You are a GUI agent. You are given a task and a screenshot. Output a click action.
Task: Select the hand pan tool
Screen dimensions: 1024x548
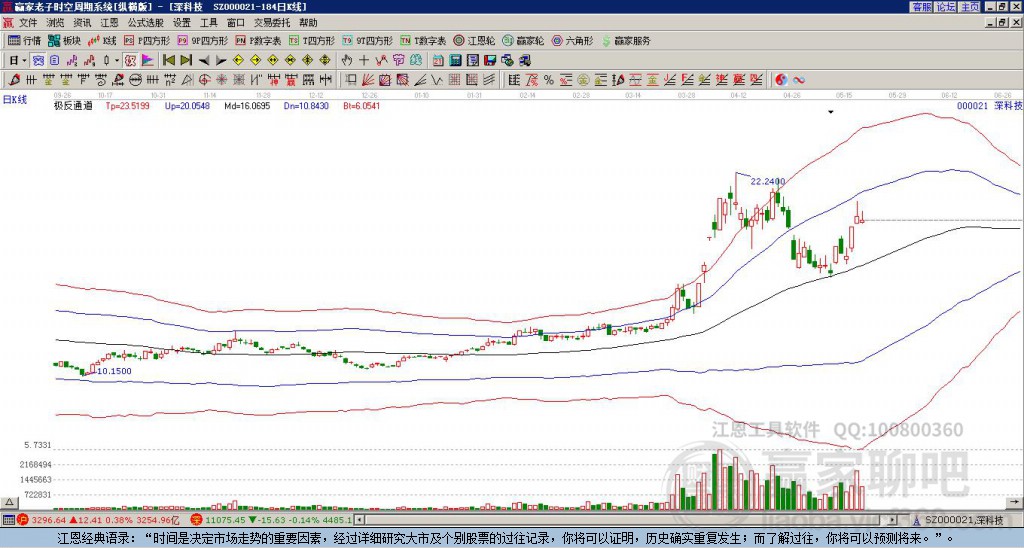[346, 60]
